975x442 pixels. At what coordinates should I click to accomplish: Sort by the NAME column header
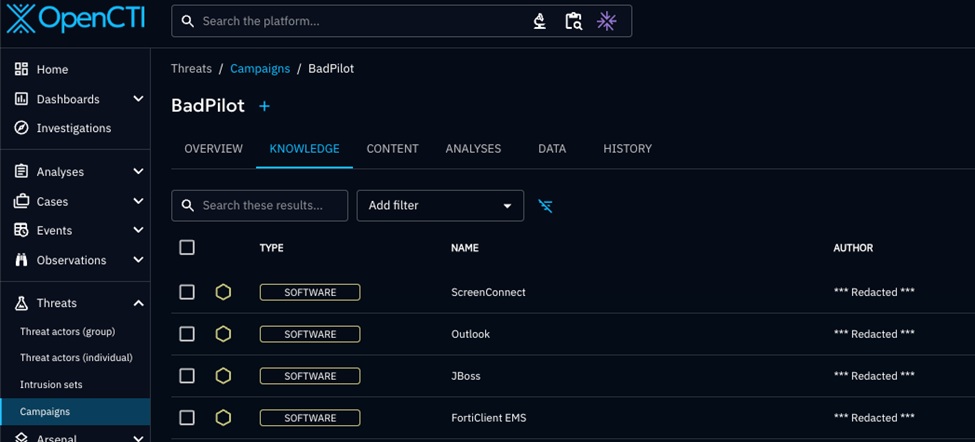(464, 247)
